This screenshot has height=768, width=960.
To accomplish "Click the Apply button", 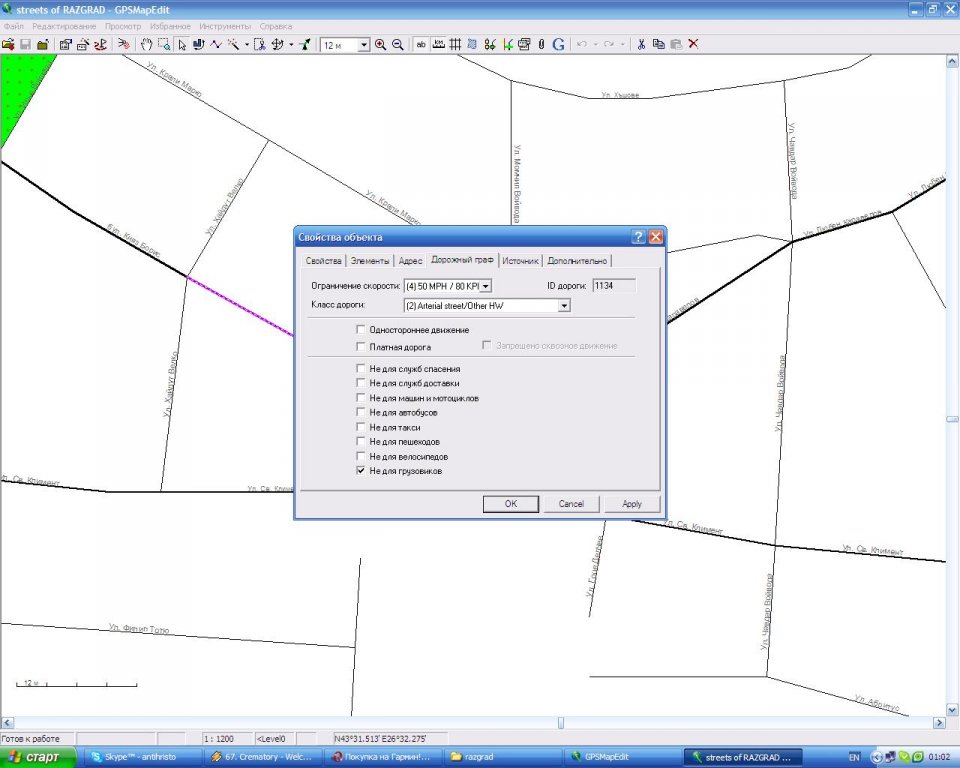I will 631,504.
